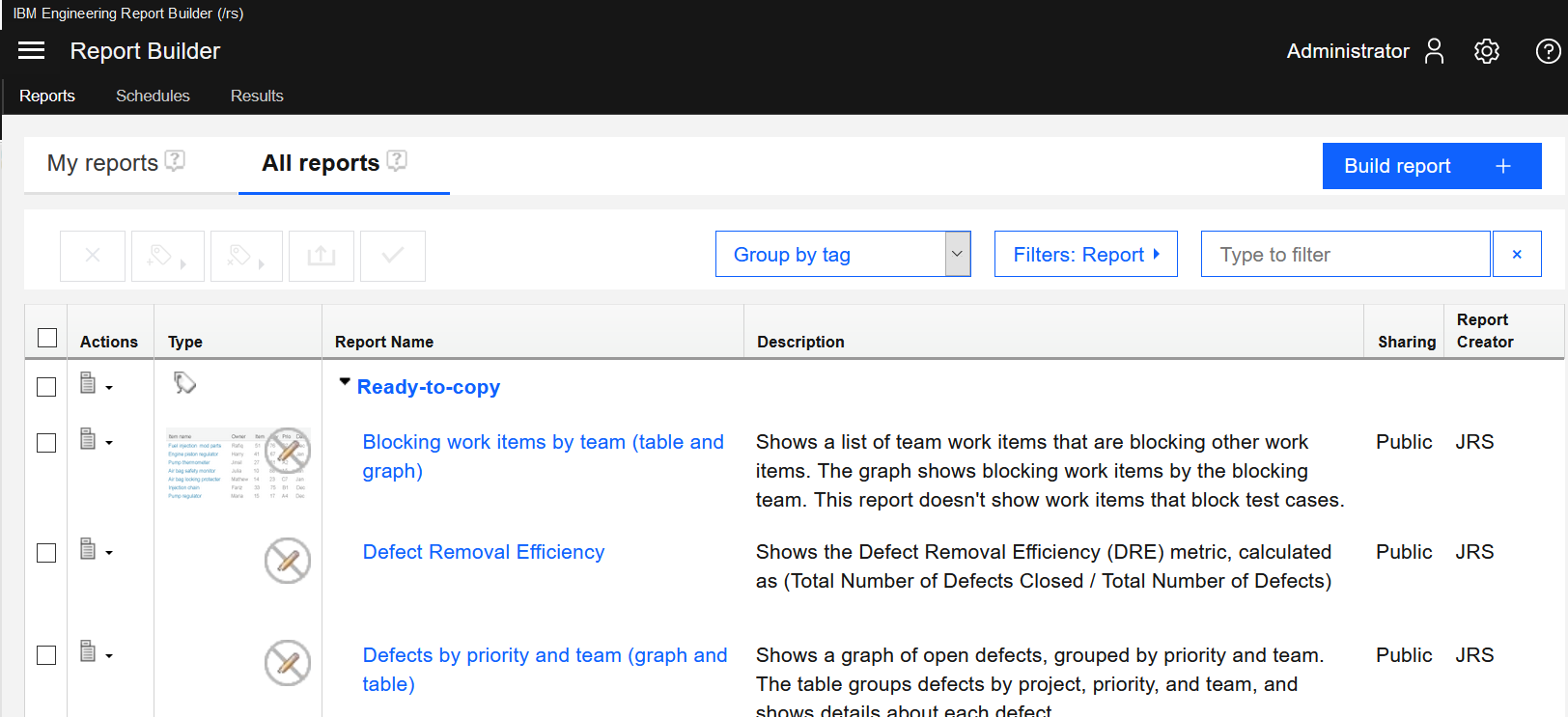Sort by Type column header

pos(185,342)
